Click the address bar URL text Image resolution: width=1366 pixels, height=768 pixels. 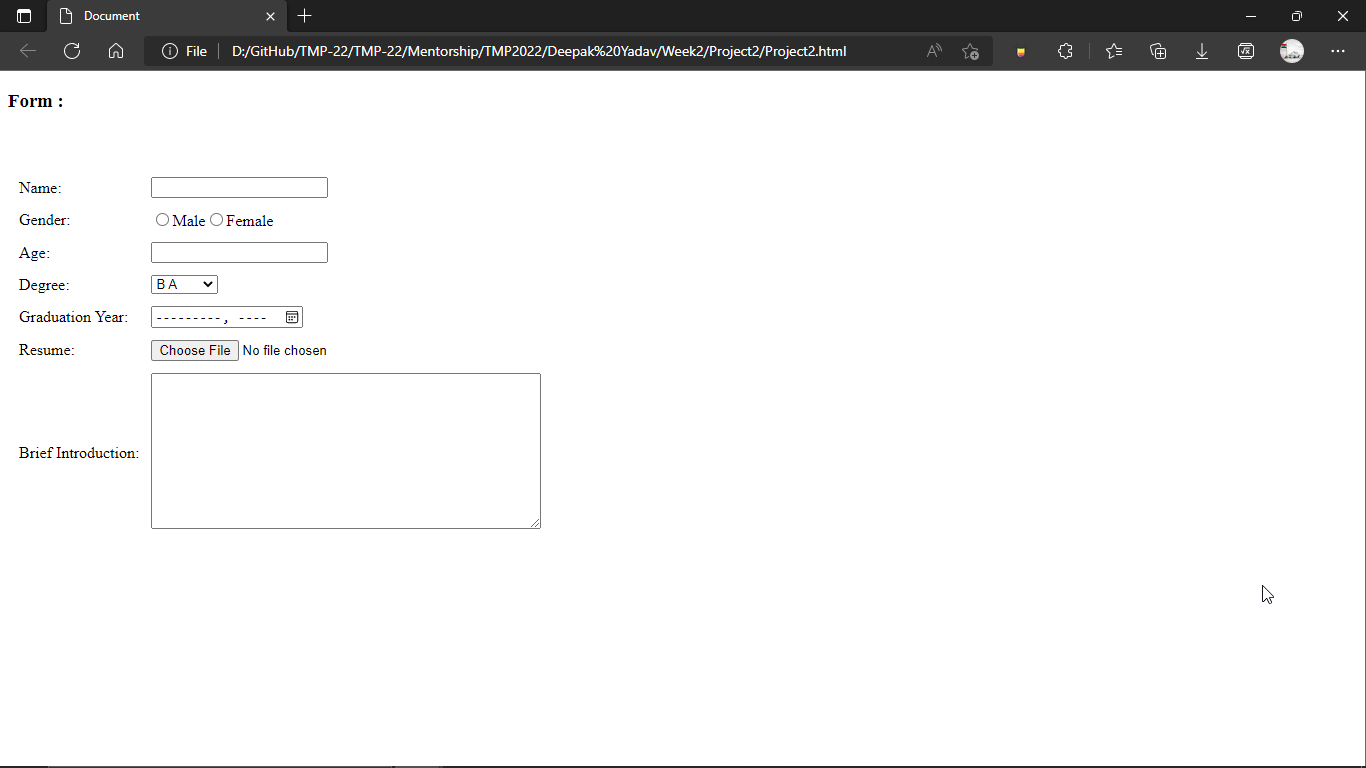coord(539,51)
